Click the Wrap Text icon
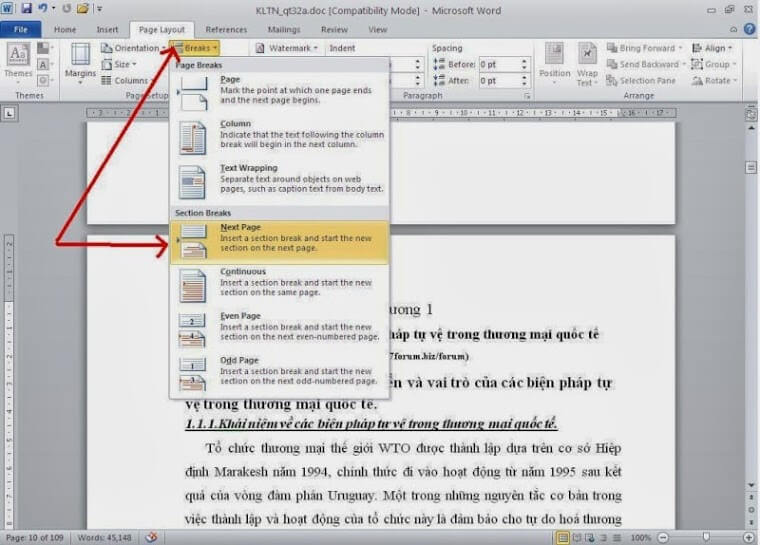The width and height of the screenshot is (760, 545). 587,60
